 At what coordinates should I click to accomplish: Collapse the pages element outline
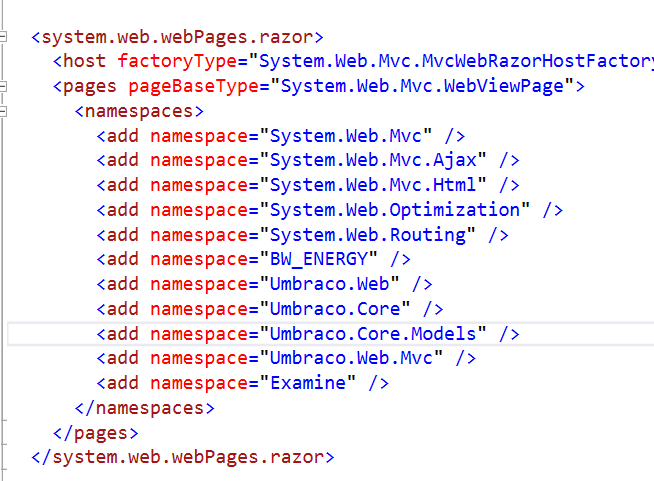(4, 86)
